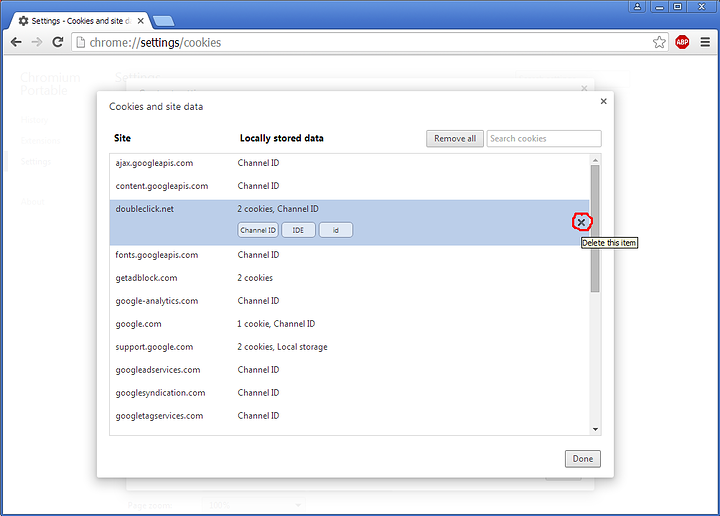Select the id cookie chip
This screenshot has height=516, width=720.
pos(336,230)
